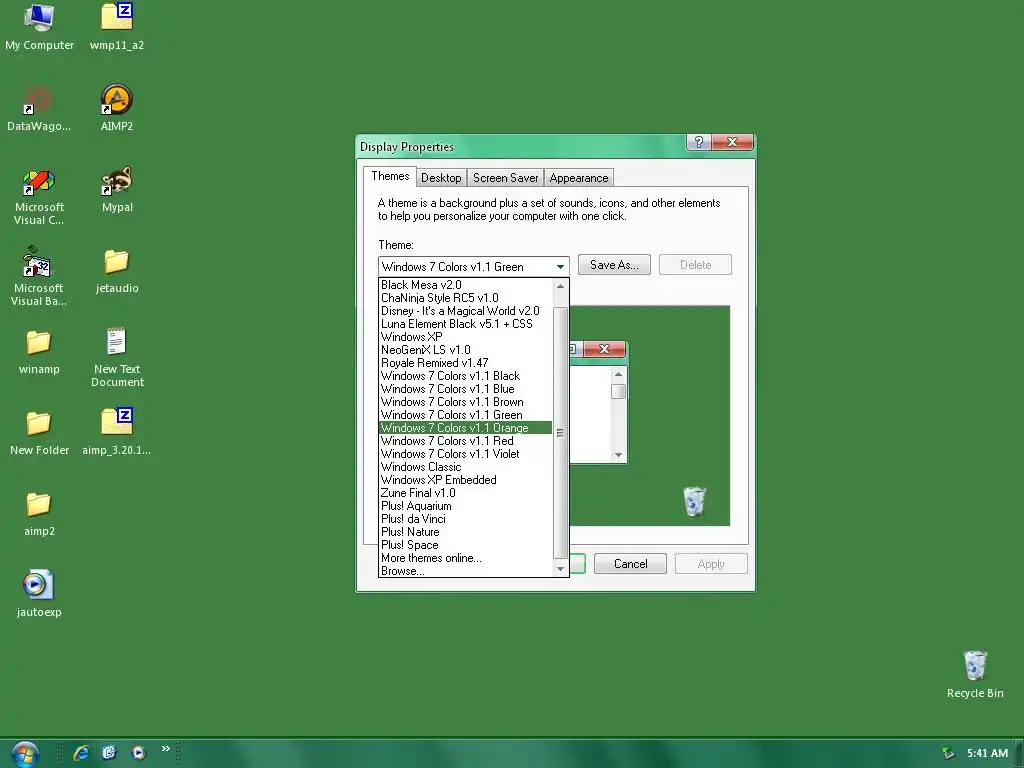Click the taskbar clock showing 5:41 AM
Viewport: 1024px width, 768px height.
tap(987, 754)
